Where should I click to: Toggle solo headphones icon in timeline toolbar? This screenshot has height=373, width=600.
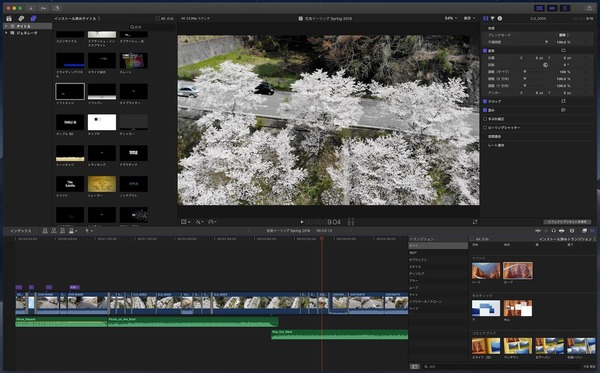(553, 231)
